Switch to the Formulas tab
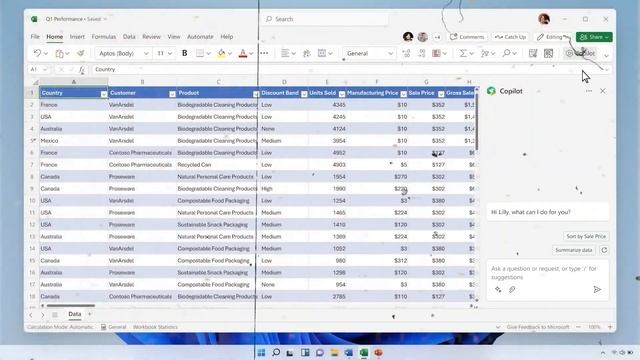 [104, 36]
